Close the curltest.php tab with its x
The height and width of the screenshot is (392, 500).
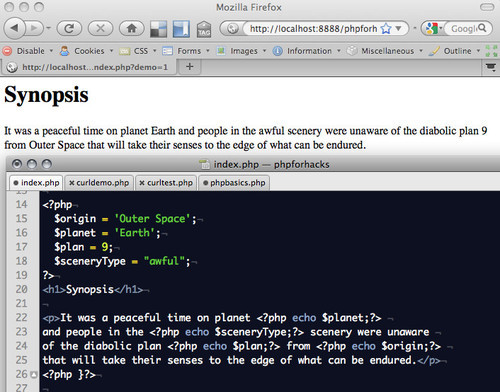142,183
